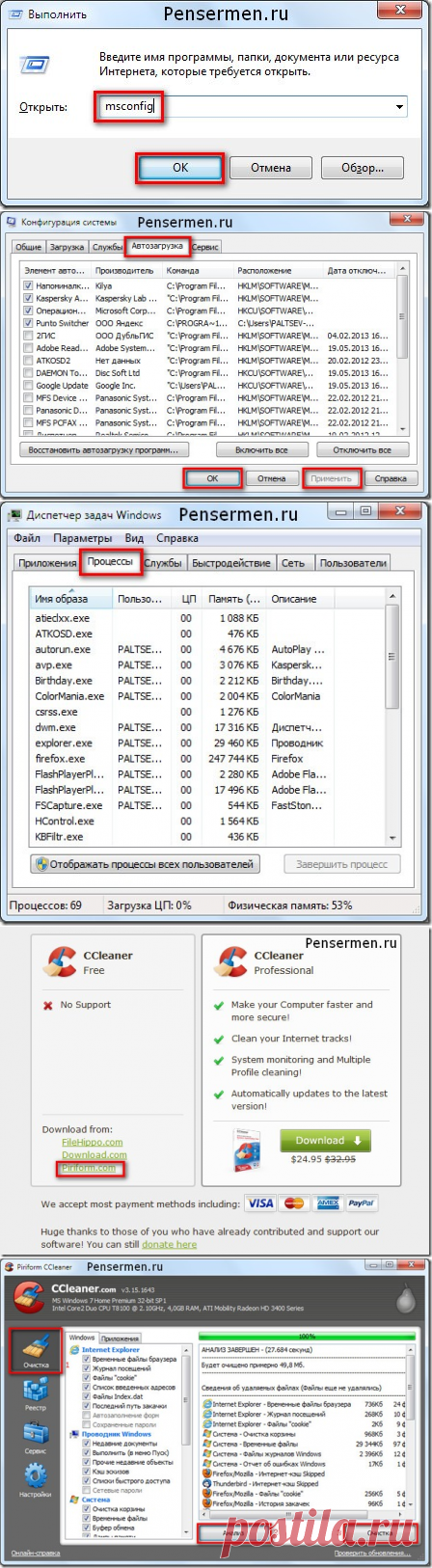Click the PayPal payment logo

(x=362, y=1203)
